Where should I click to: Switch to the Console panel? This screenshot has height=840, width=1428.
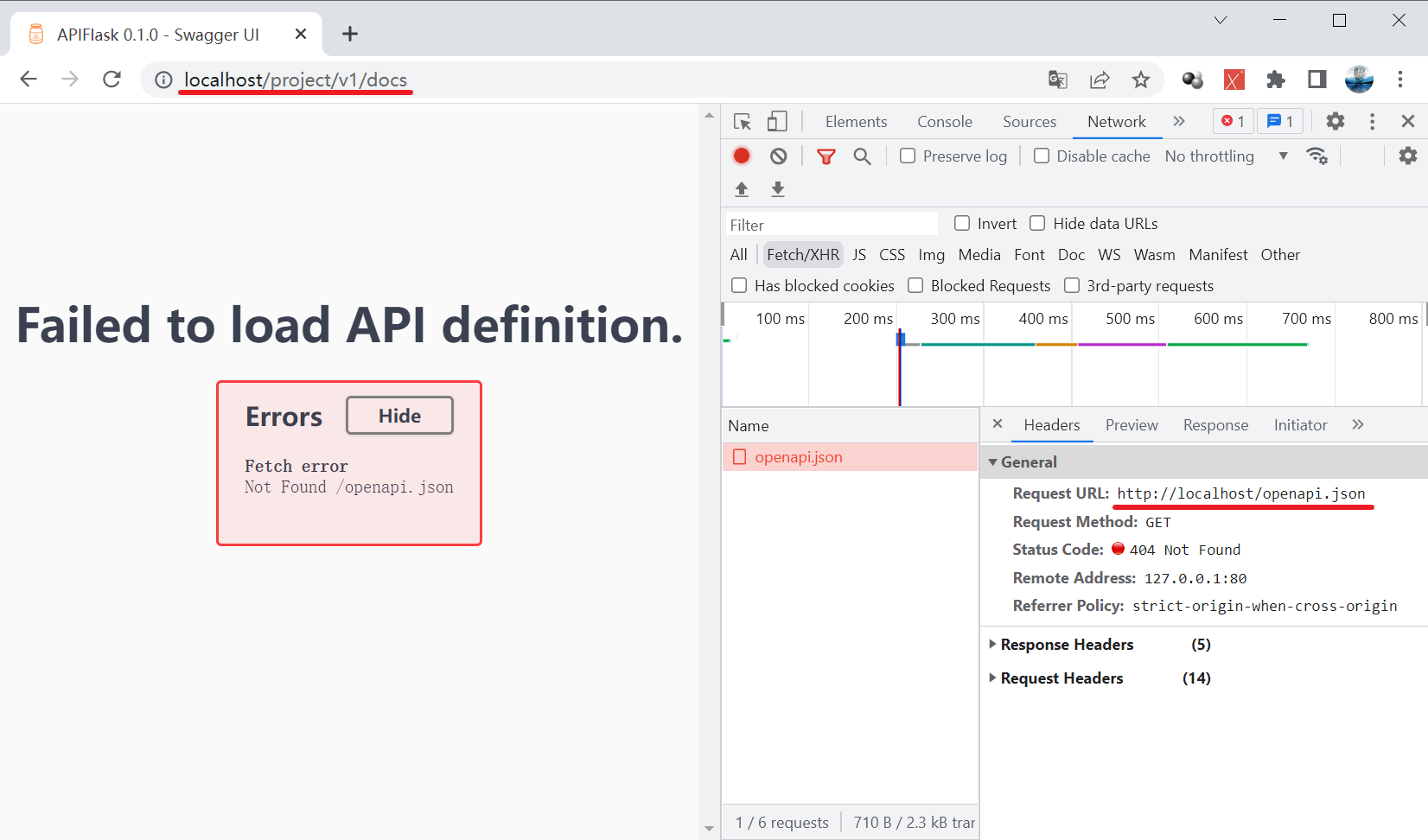[944, 121]
